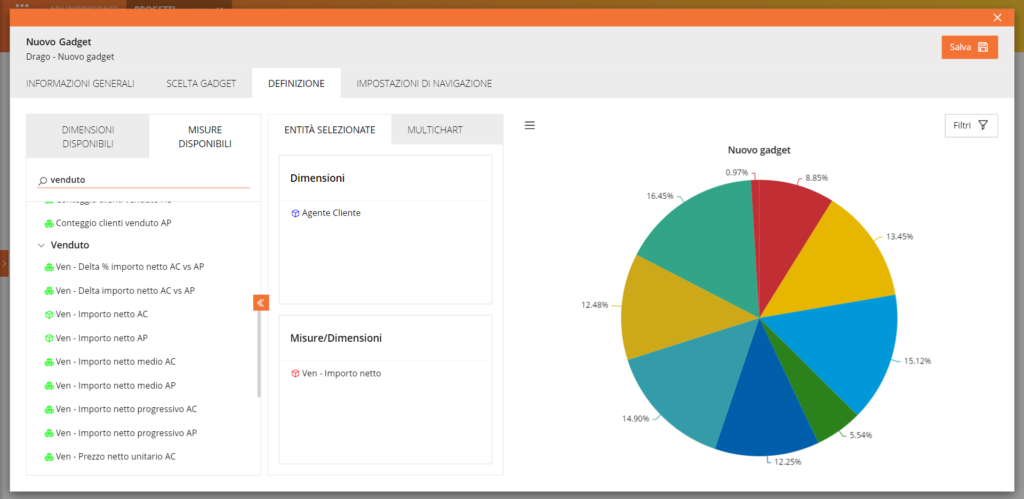The image size is (1024, 499).
Task: Click the icon beside Ven - Importo netto AC
Action: [48, 314]
